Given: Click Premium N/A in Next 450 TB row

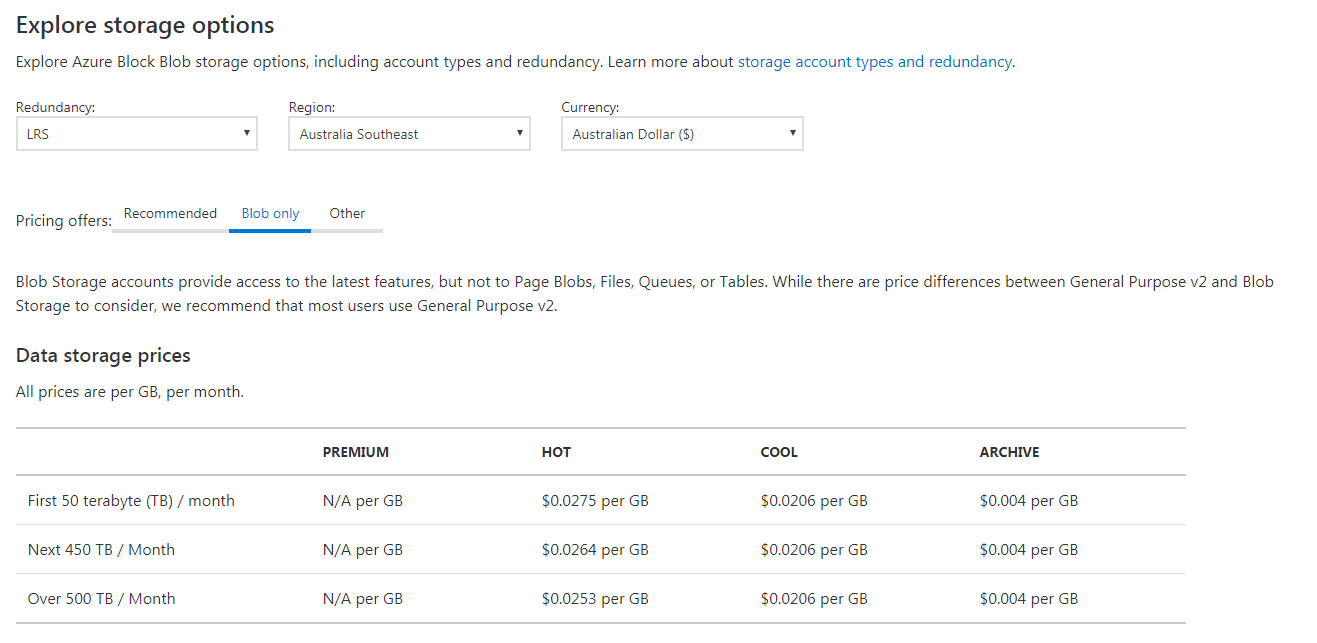Looking at the screenshot, I should pyautogui.click(x=363, y=550).
